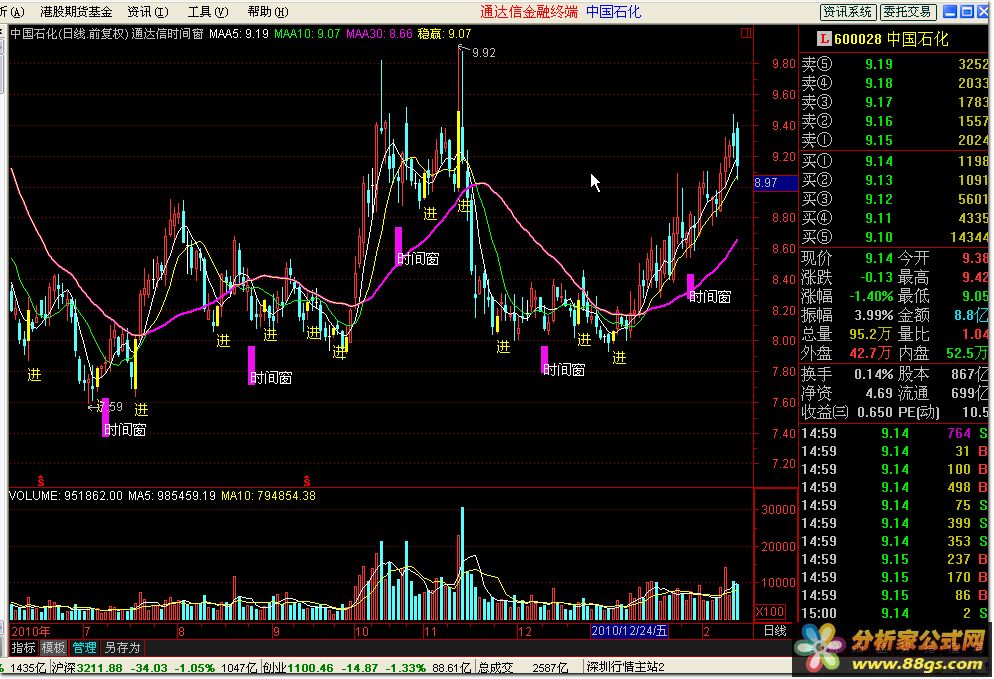Click the 买③ 9.12 bid row
The image size is (994, 679).
coord(894,199)
